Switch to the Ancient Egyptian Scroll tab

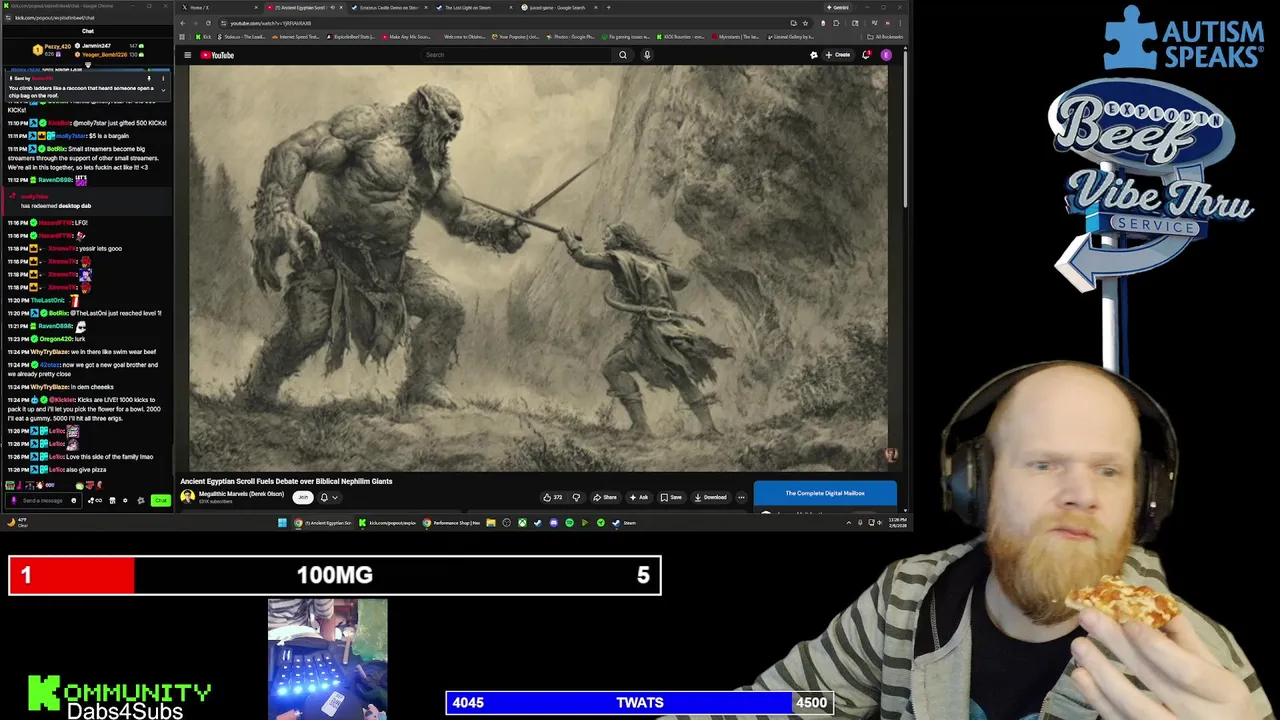tap(307, 8)
